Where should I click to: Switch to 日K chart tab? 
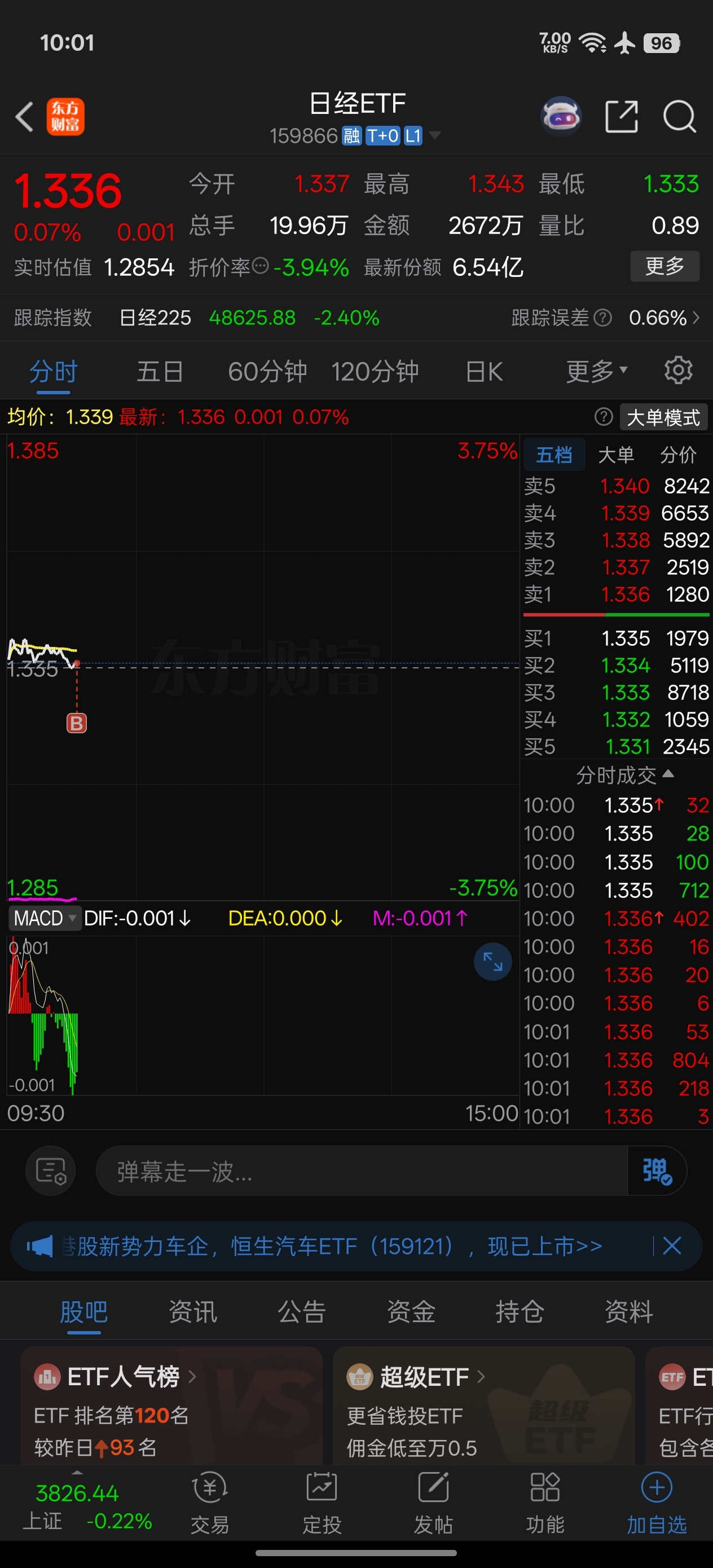pyautogui.click(x=484, y=371)
